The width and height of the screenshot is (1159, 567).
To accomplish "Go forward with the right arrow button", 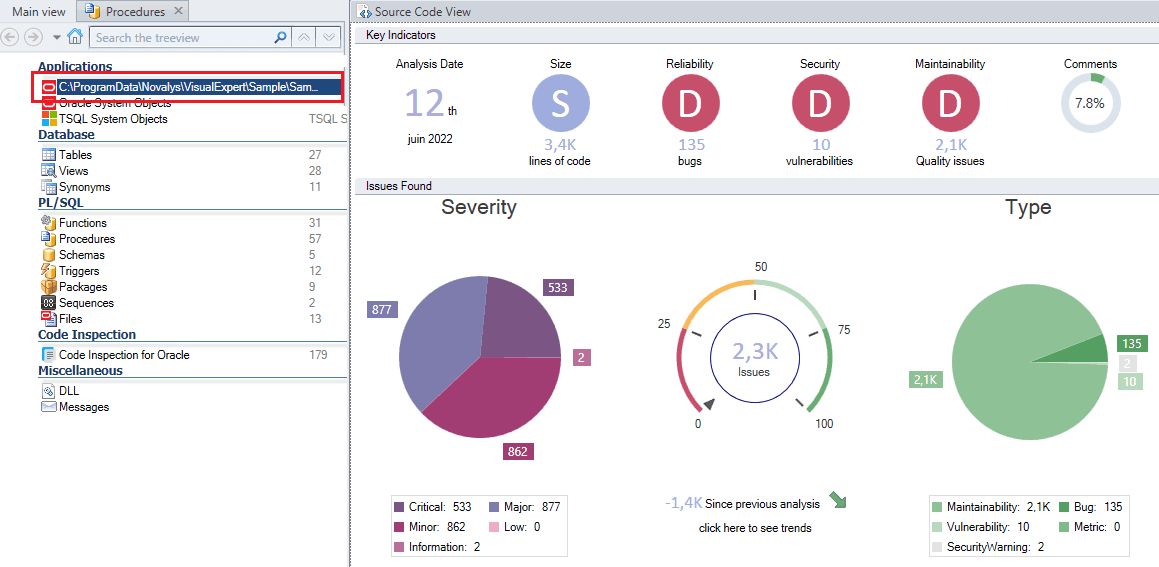I will [33, 37].
